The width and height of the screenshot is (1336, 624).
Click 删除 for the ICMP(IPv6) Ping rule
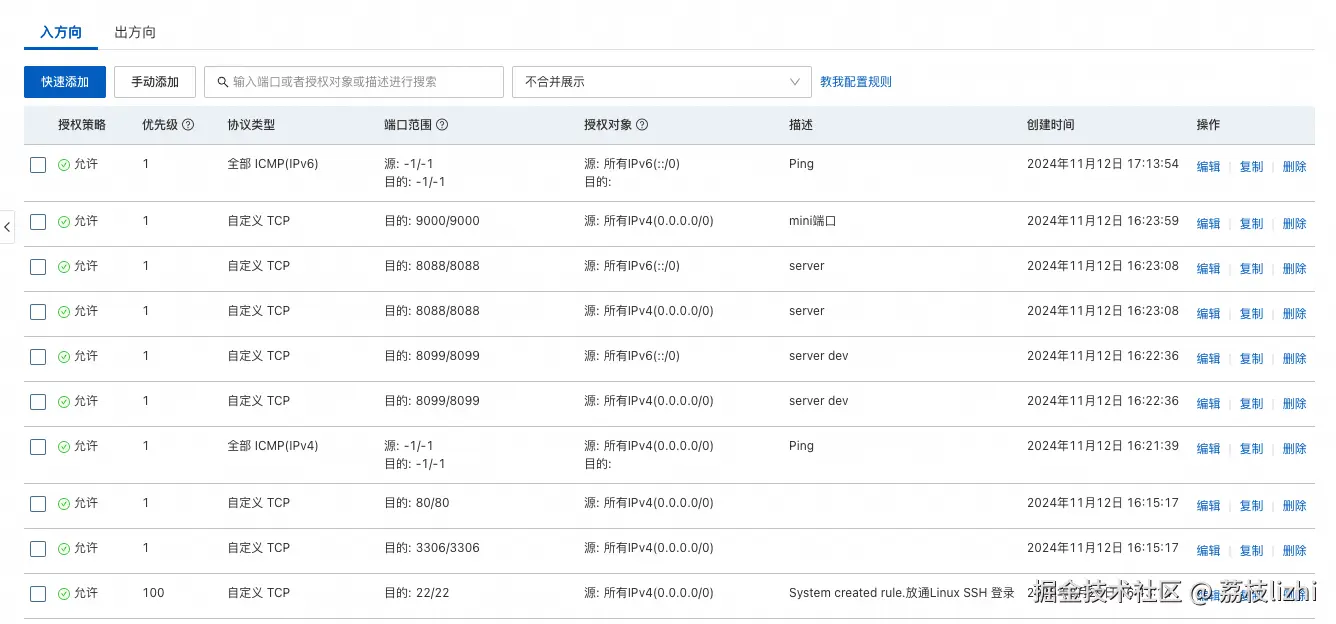coord(1295,167)
